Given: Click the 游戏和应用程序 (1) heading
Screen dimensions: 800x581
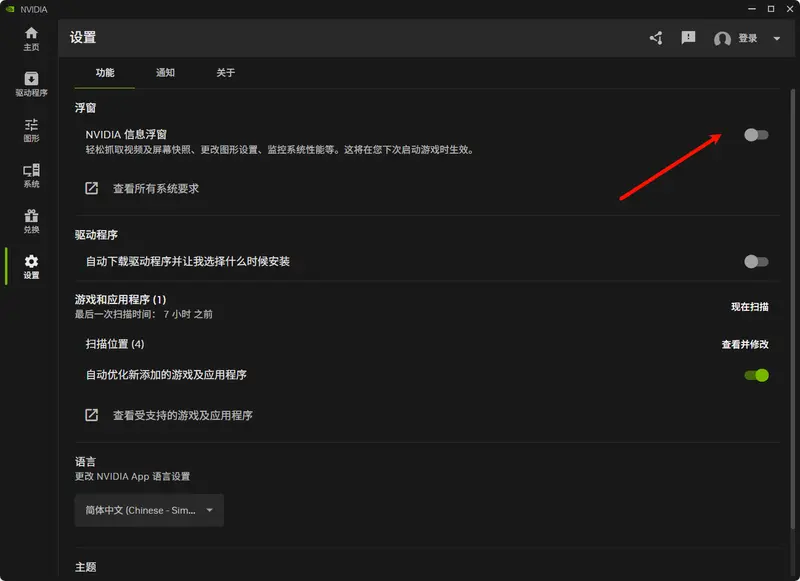Looking at the screenshot, I should click(x=120, y=299).
